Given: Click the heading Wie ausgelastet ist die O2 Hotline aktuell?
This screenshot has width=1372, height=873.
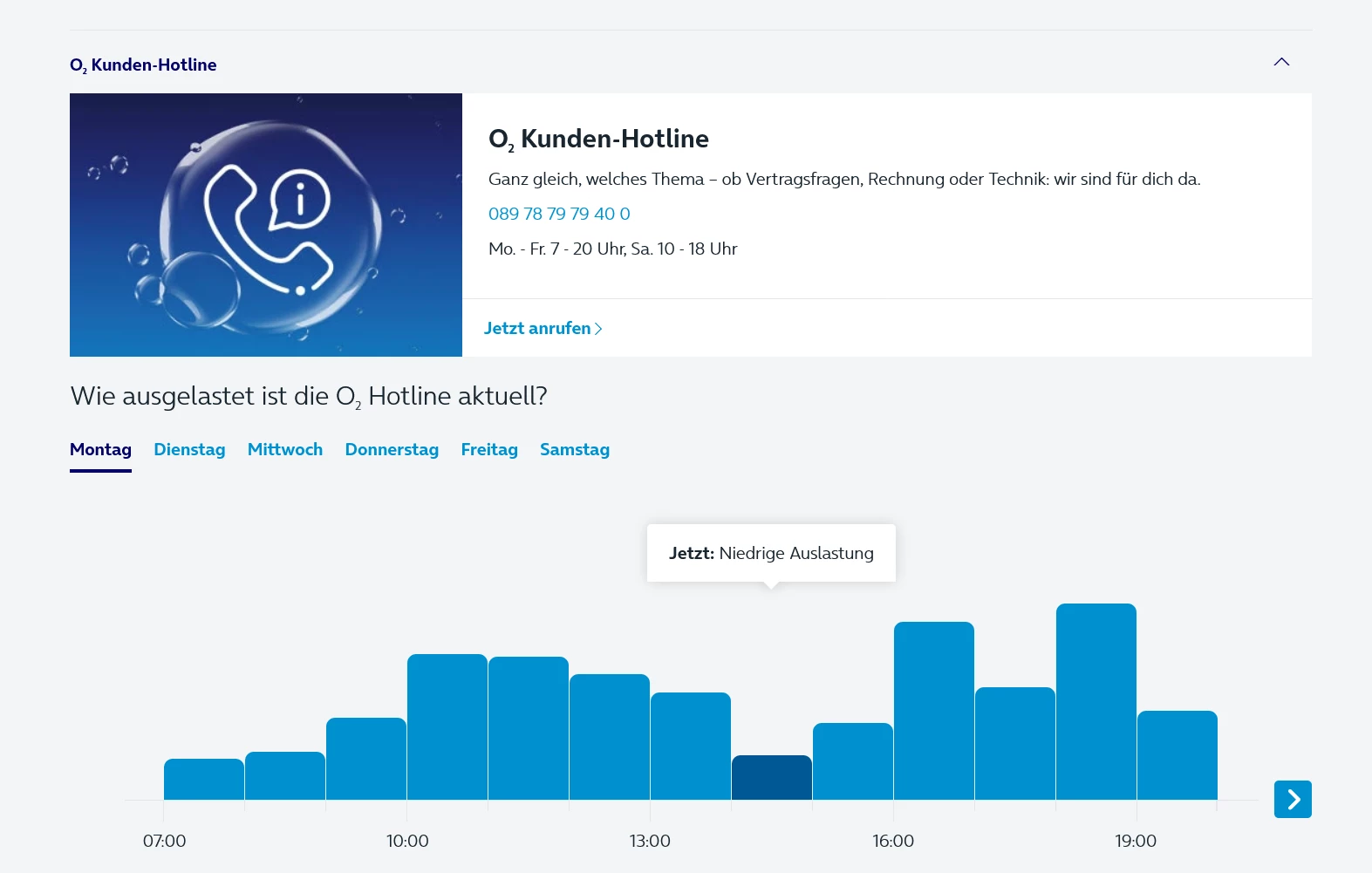Looking at the screenshot, I should (x=309, y=397).
